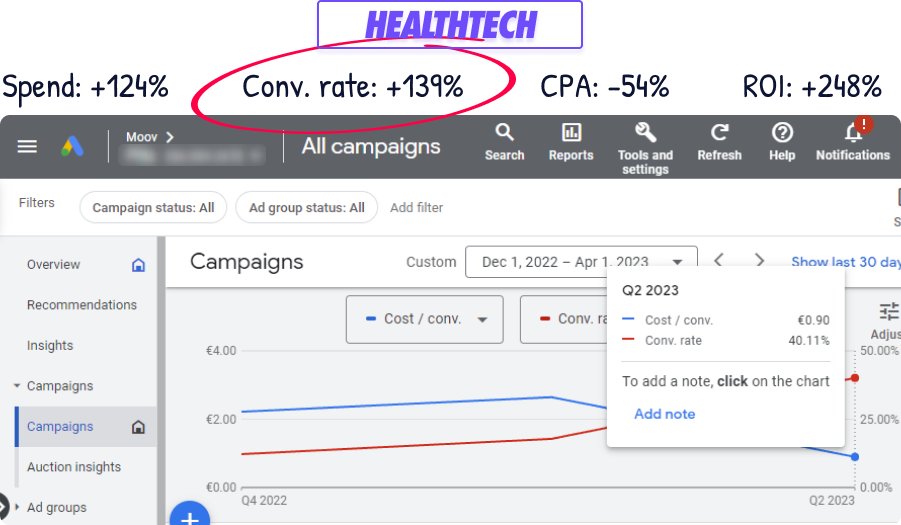This screenshot has width=901, height=525.
Task: Click the Google Ads logo
Action: (x=71, y=147)
